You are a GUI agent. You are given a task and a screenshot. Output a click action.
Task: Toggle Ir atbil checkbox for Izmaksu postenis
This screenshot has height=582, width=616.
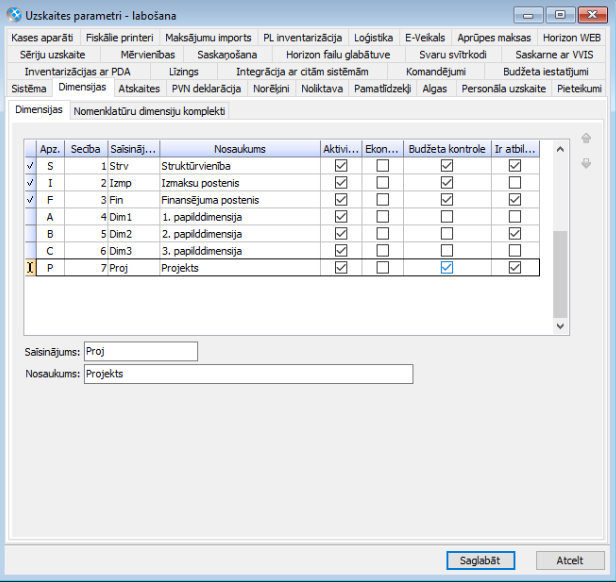pos(515,183)
